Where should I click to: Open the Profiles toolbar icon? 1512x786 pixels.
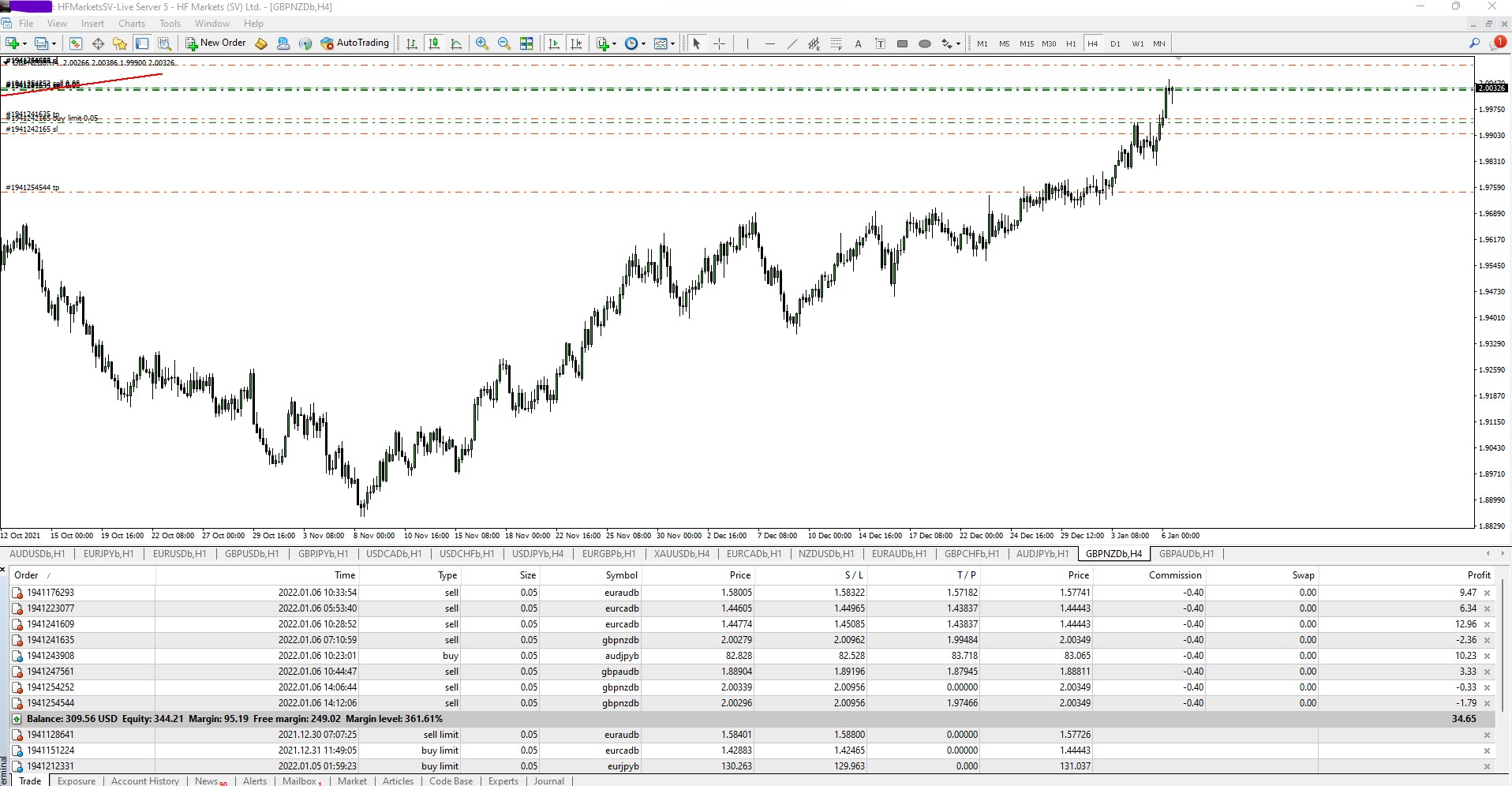tap(41, 43)
